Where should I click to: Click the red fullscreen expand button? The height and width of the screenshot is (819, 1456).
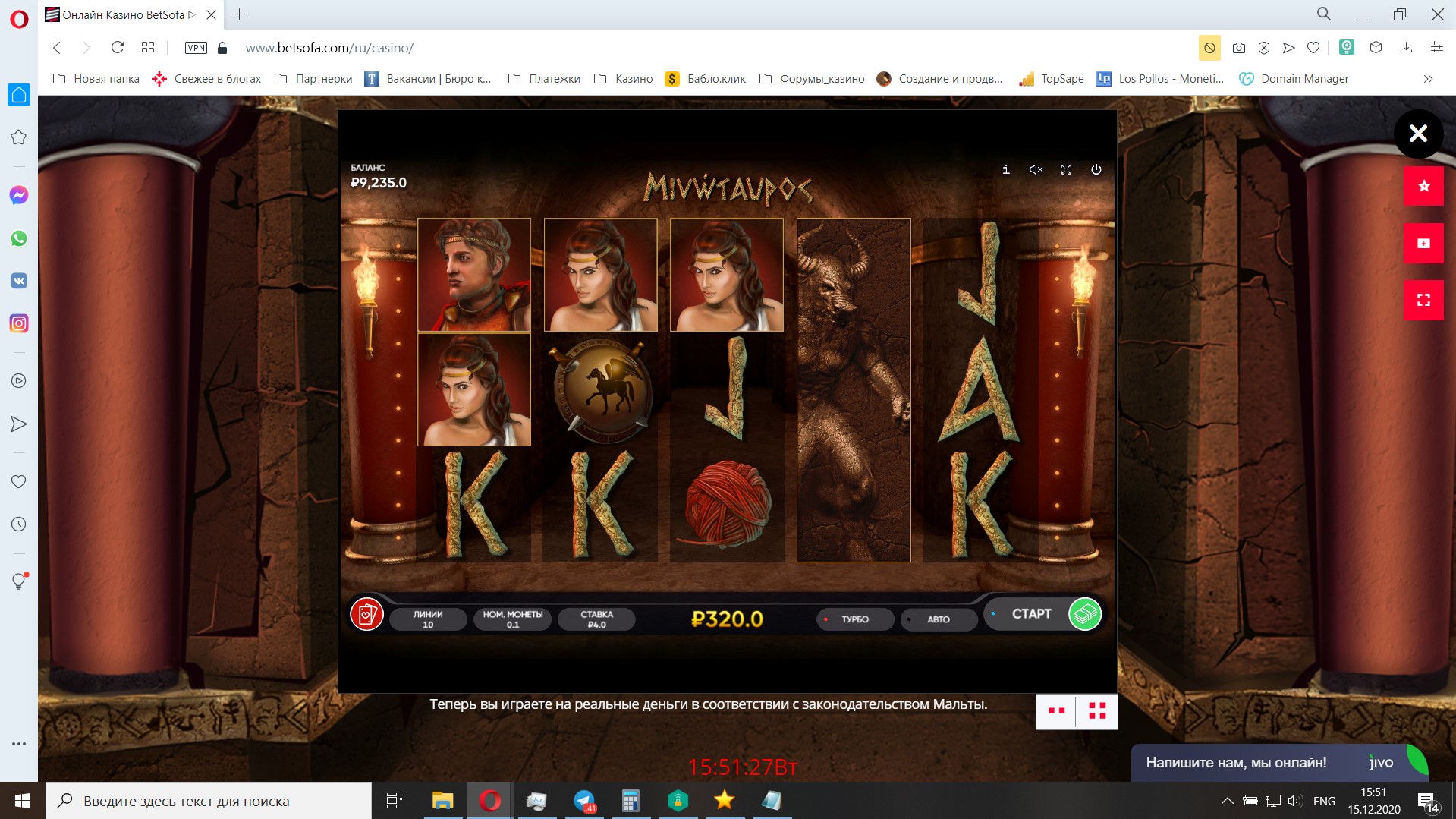pos(1423,300)
